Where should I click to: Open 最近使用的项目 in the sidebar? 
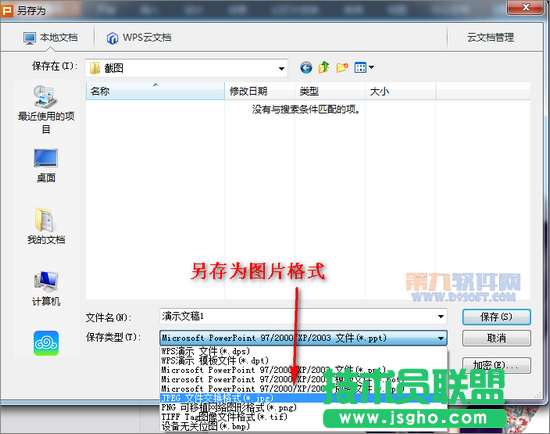(46, 109)
